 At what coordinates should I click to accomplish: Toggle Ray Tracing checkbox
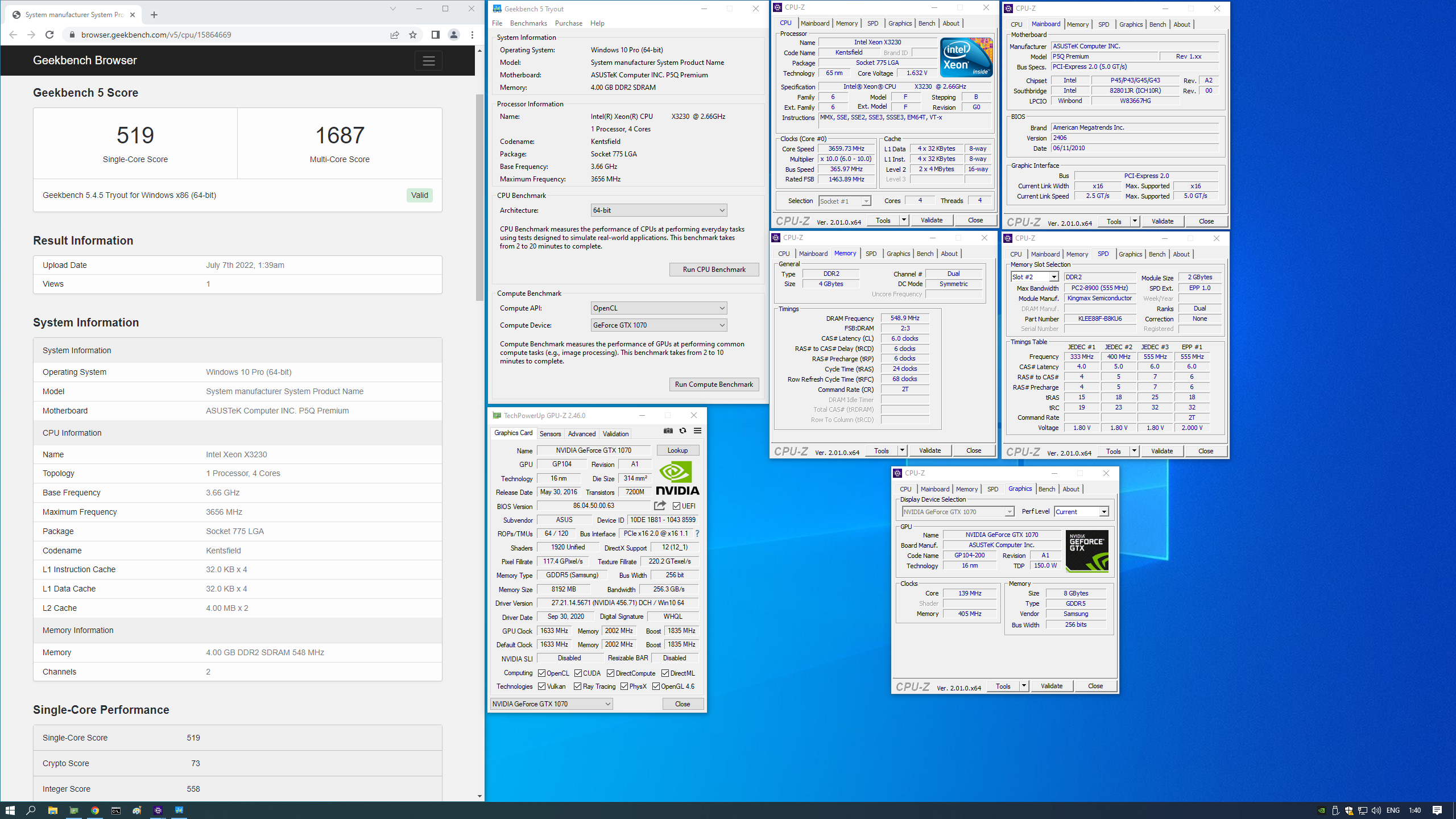[578, 686]
